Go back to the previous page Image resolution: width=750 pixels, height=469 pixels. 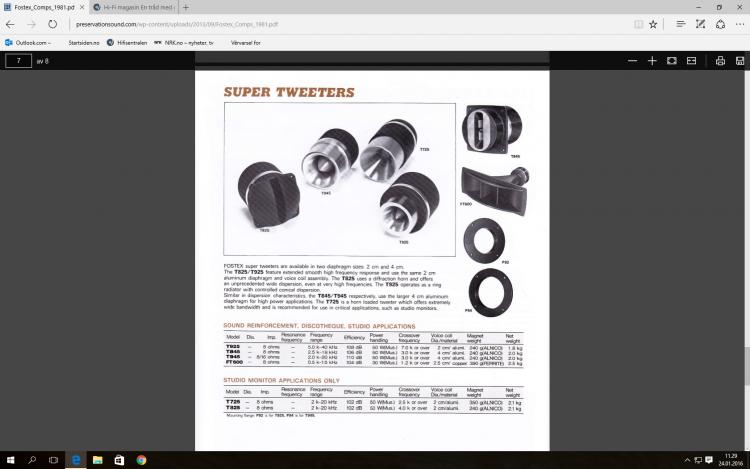[10, 24]
